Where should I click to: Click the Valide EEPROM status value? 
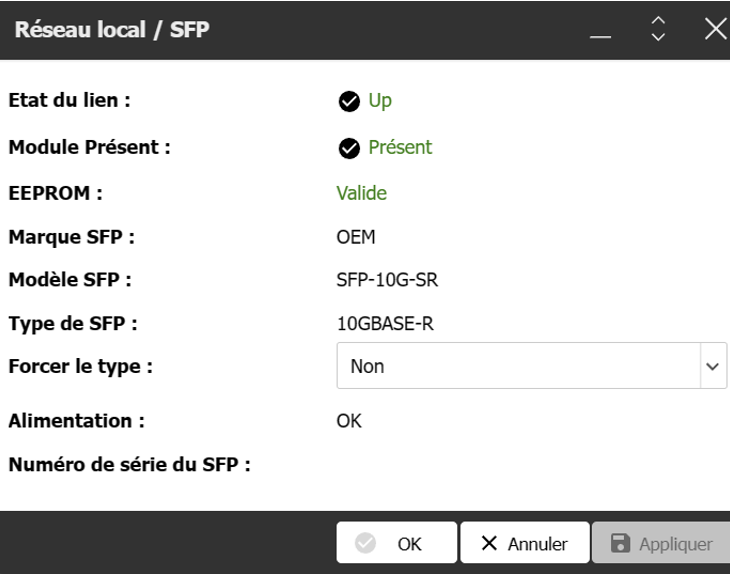(361, 193)
